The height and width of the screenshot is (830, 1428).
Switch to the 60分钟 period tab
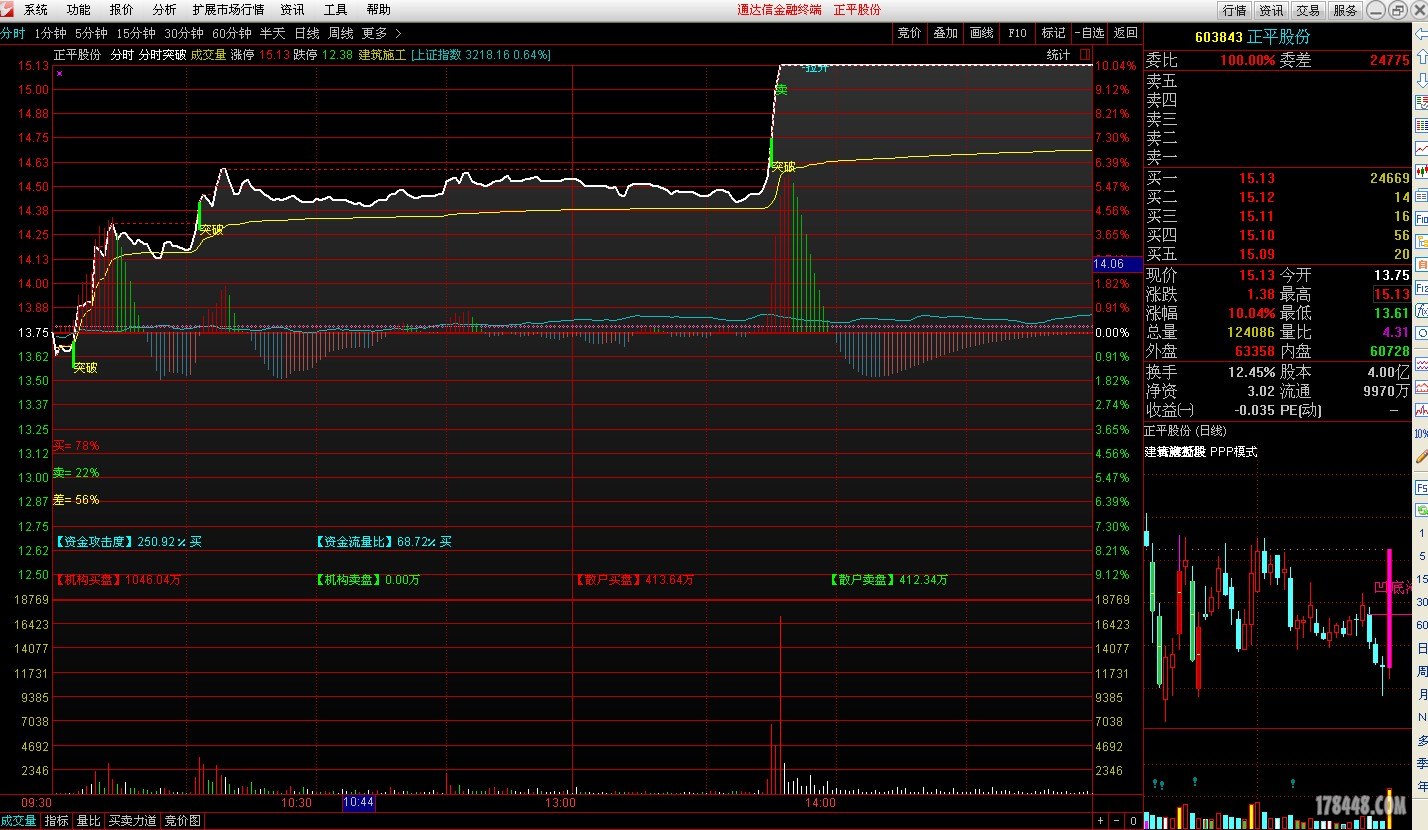[x=231, y=32]
